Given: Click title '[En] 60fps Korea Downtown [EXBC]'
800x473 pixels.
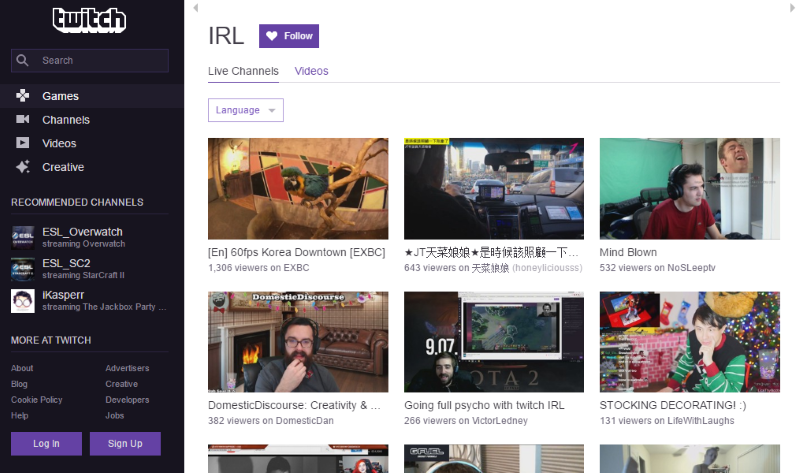Looking at the screenshot, I should click(x=296, y=252).
